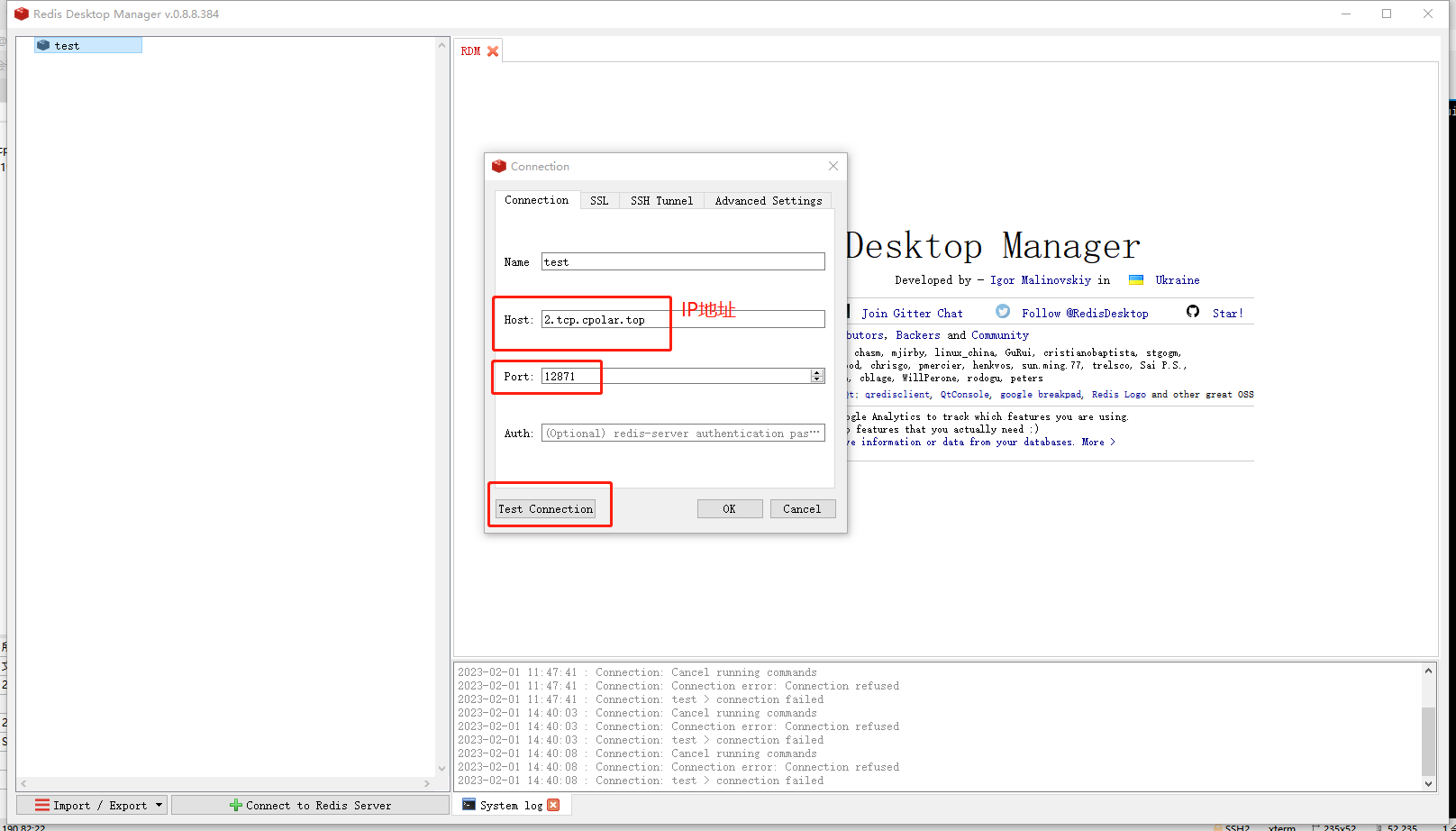Select the 11:47:41 'Connection refused' log line
Image resolution: width=1456 pixels, height=831 pixels.
coord(678,686)
